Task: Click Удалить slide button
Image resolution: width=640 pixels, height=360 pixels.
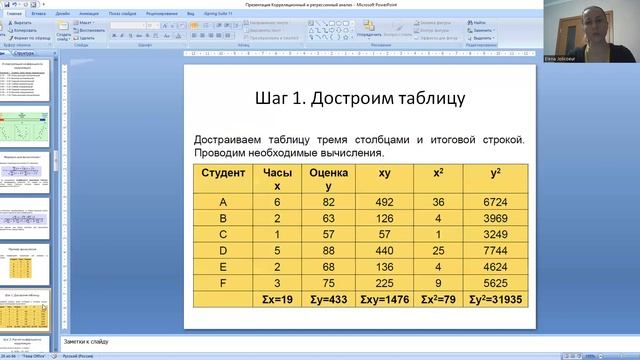Action: click(84, 38)
